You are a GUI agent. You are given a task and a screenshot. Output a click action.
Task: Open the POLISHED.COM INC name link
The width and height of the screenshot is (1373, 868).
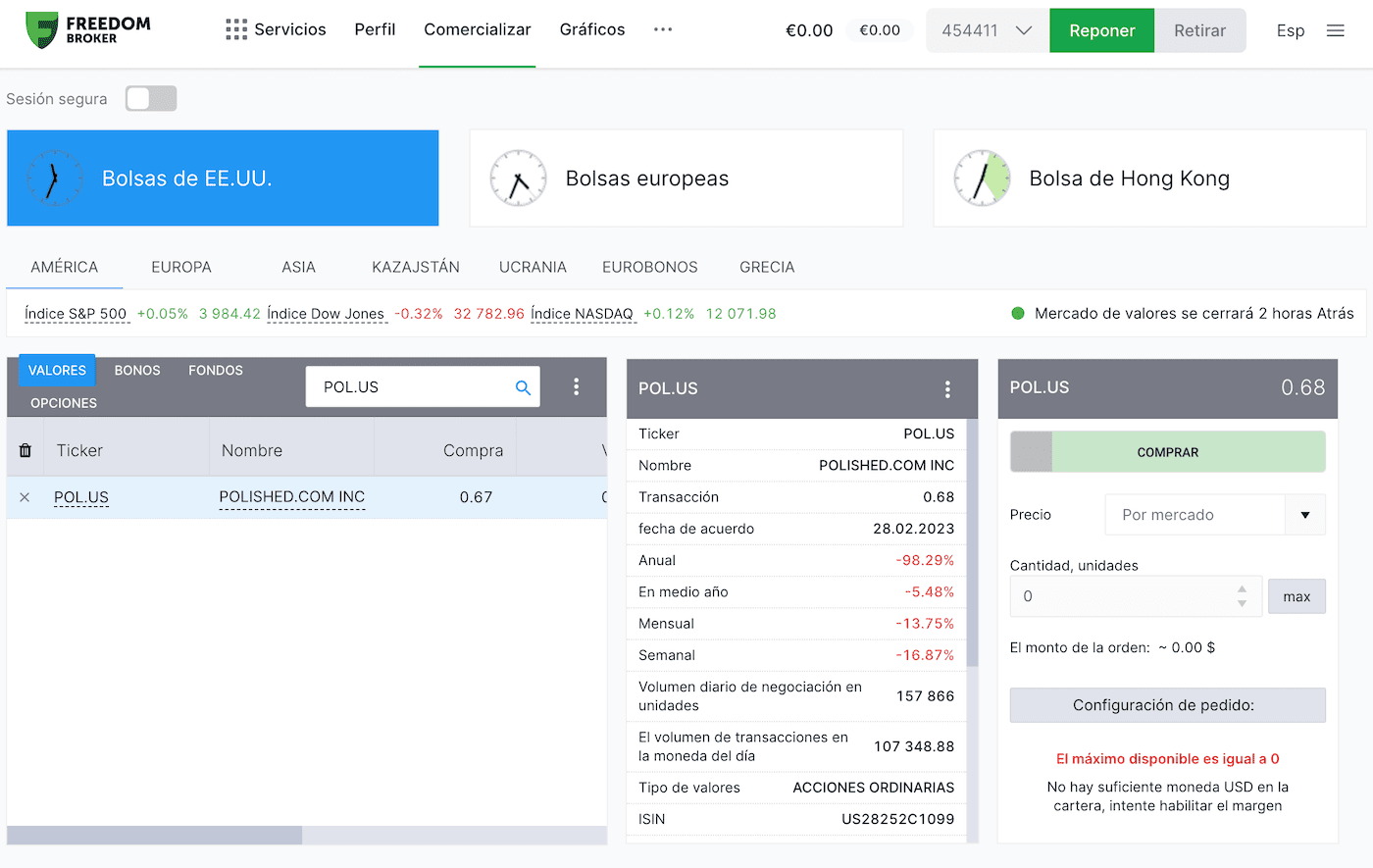point(292,497)
